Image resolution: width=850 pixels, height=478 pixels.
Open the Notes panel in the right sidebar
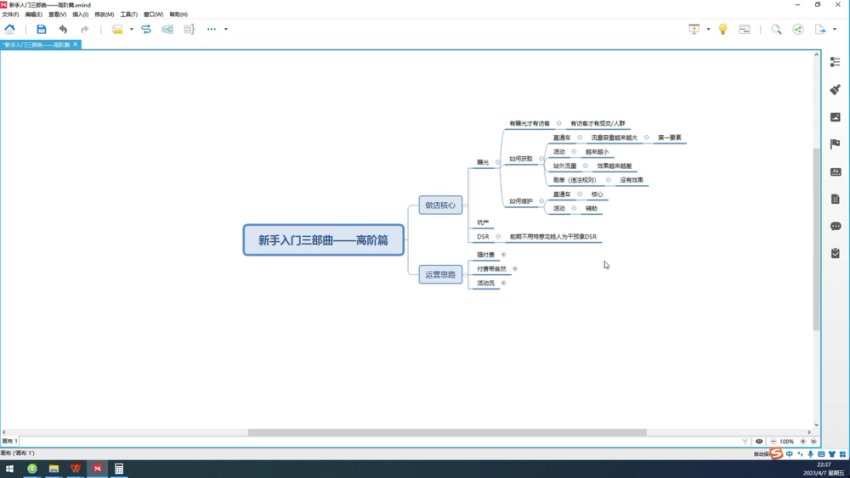[x=835, y=199]
